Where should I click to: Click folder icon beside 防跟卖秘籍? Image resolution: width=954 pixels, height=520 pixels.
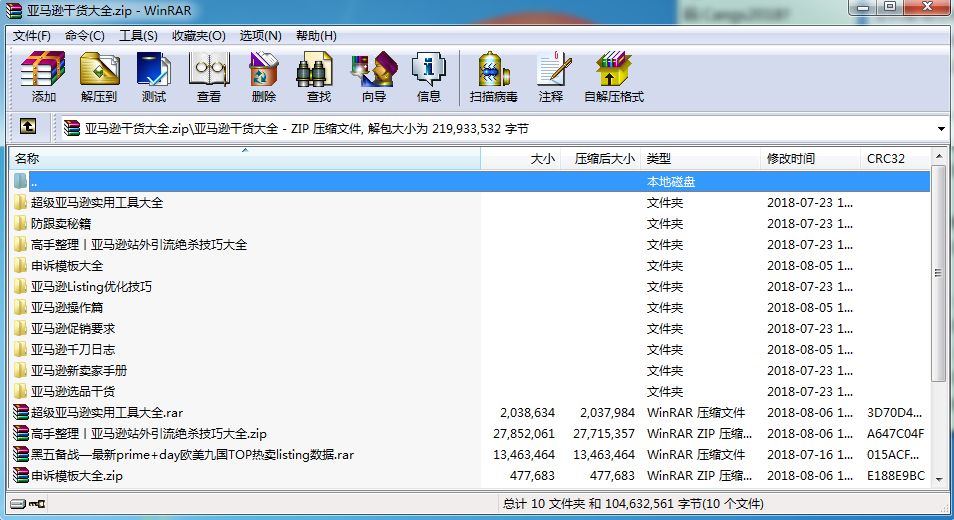pyautogui.click(x=21, y=224)
